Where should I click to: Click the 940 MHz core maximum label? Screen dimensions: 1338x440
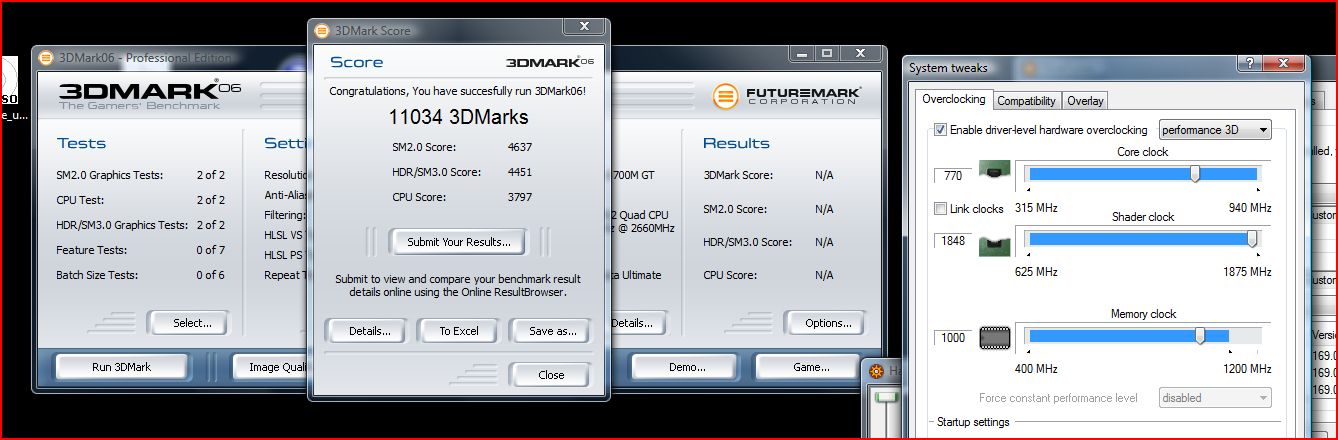[1248, 208]
